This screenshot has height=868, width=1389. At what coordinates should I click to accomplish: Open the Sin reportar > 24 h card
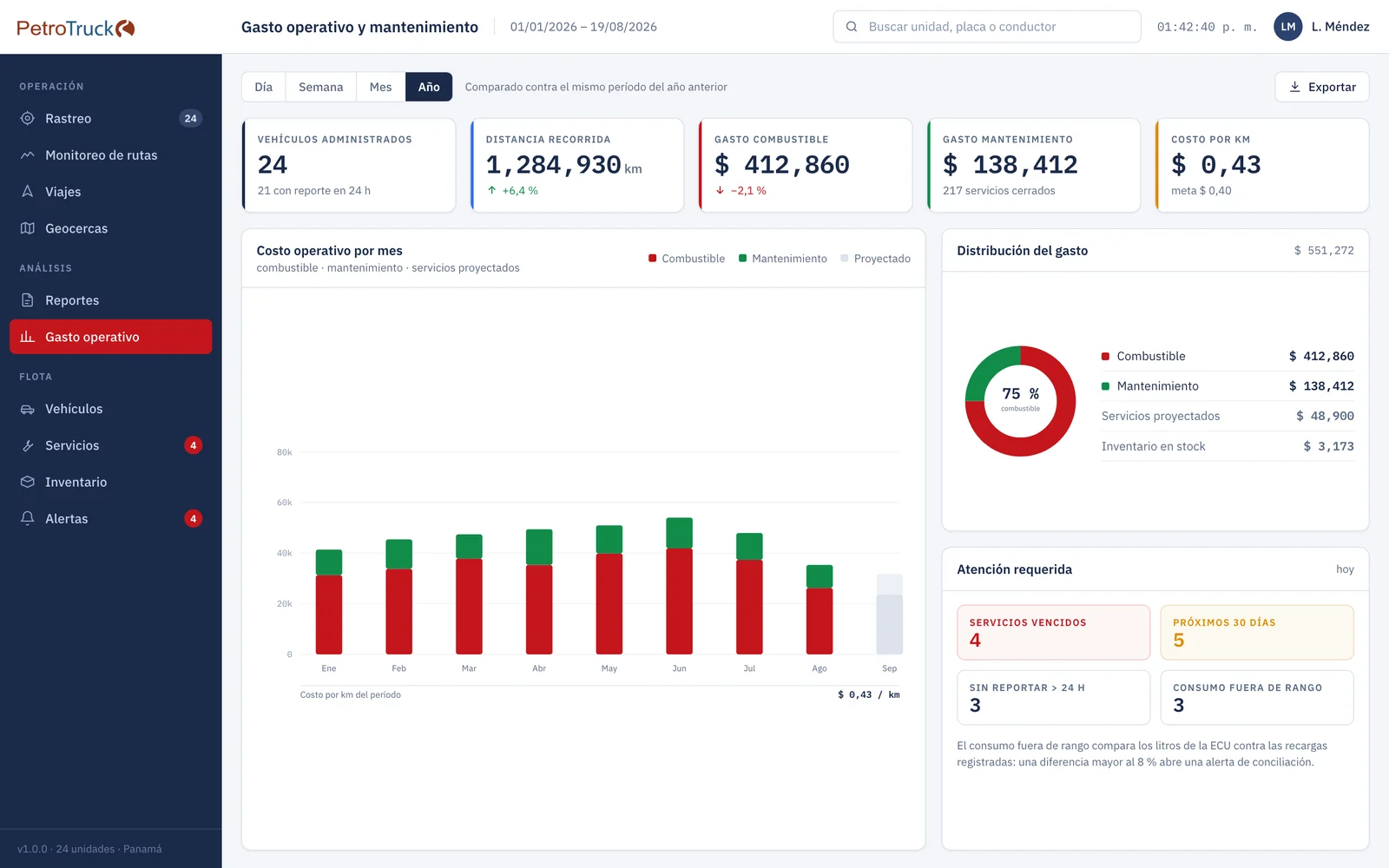(x=1054, y=697)
